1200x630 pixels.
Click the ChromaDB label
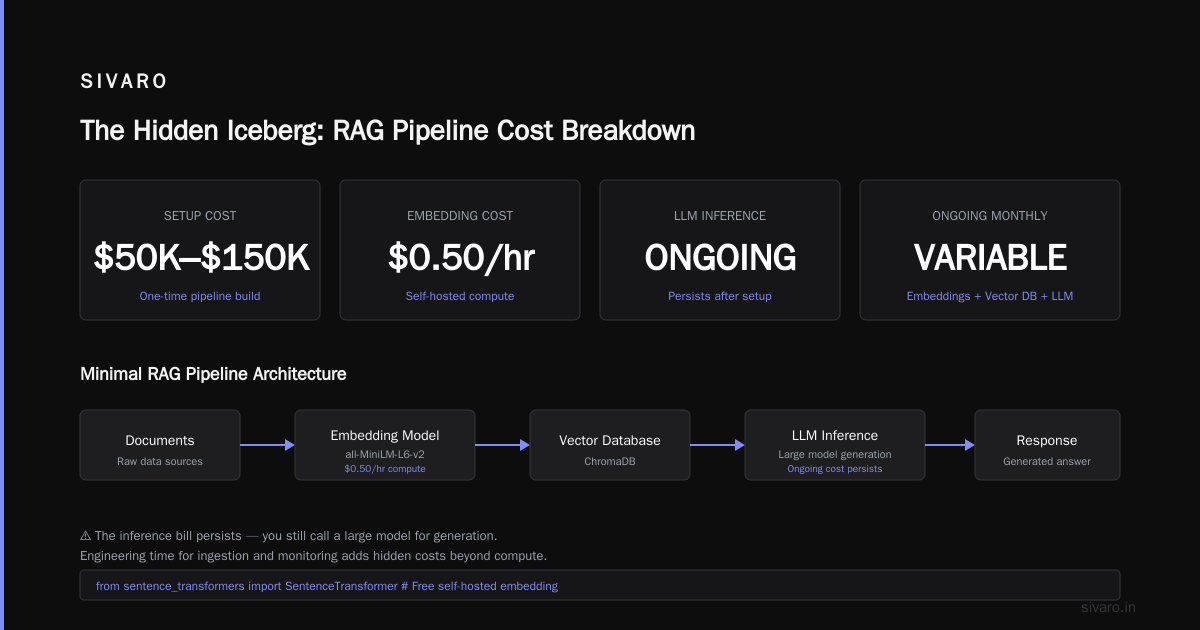[610, 461]
